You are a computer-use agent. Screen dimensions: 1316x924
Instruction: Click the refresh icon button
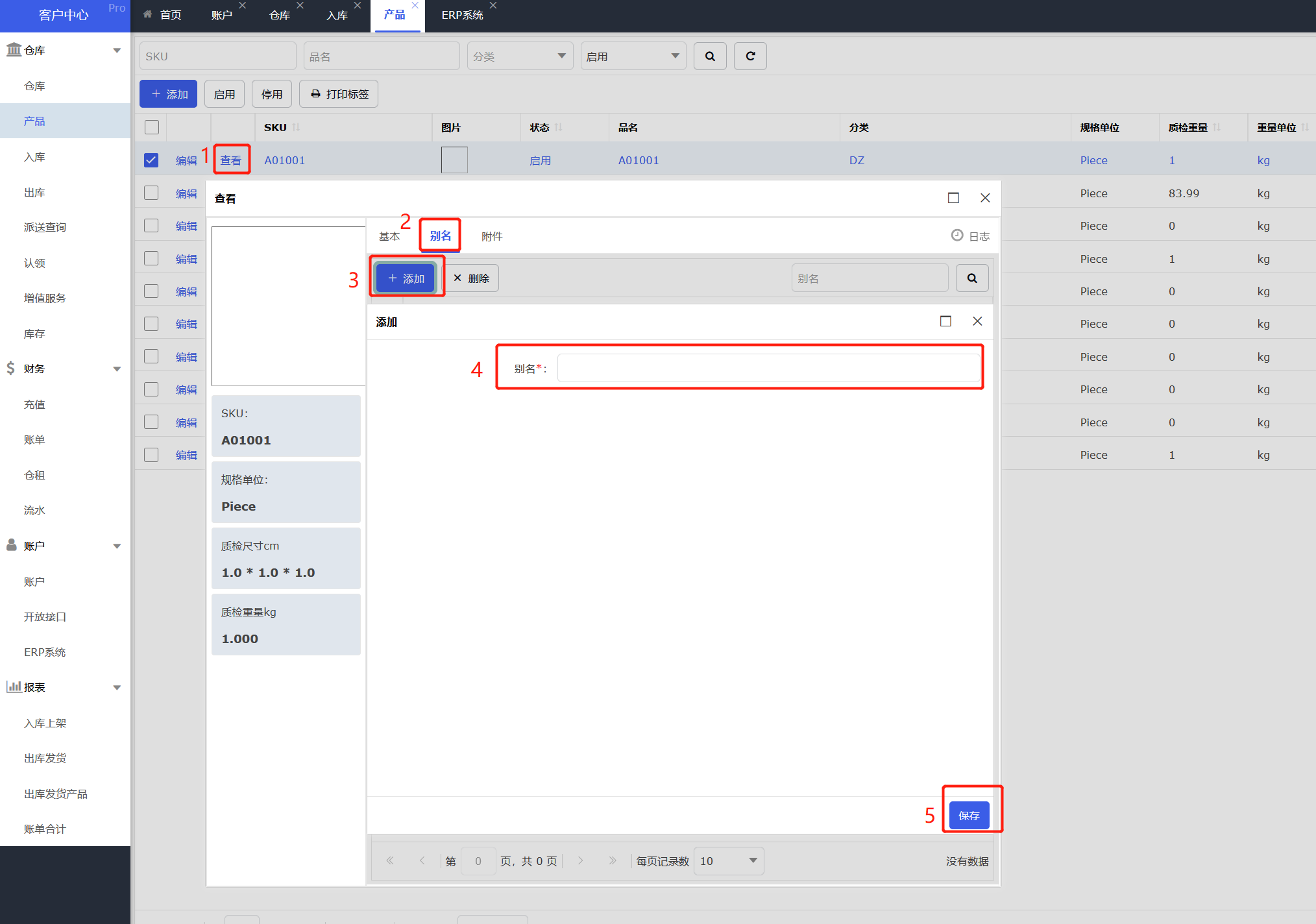tap(750, 56)
